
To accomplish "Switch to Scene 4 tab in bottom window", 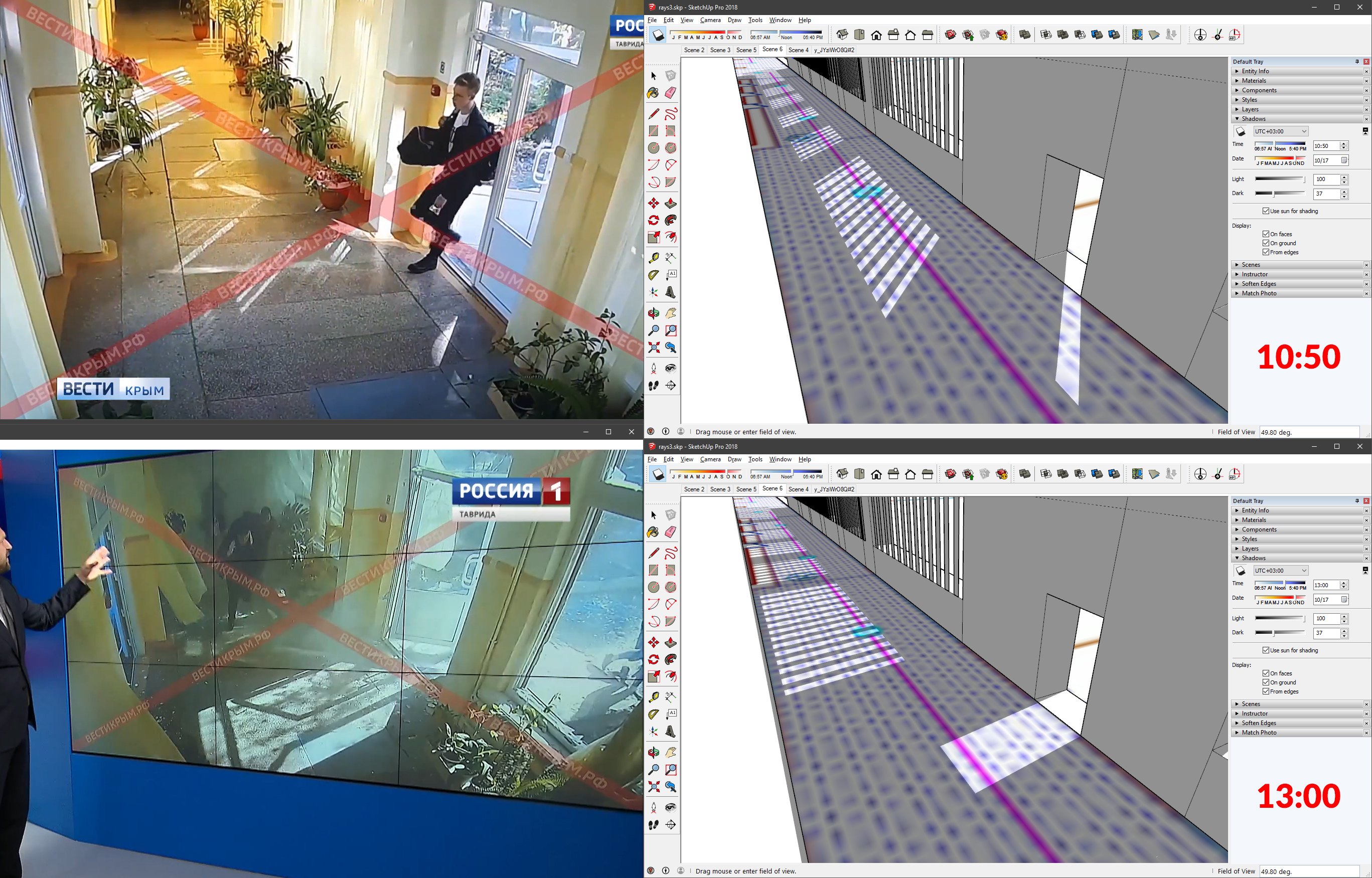I will tap(798, 489).
